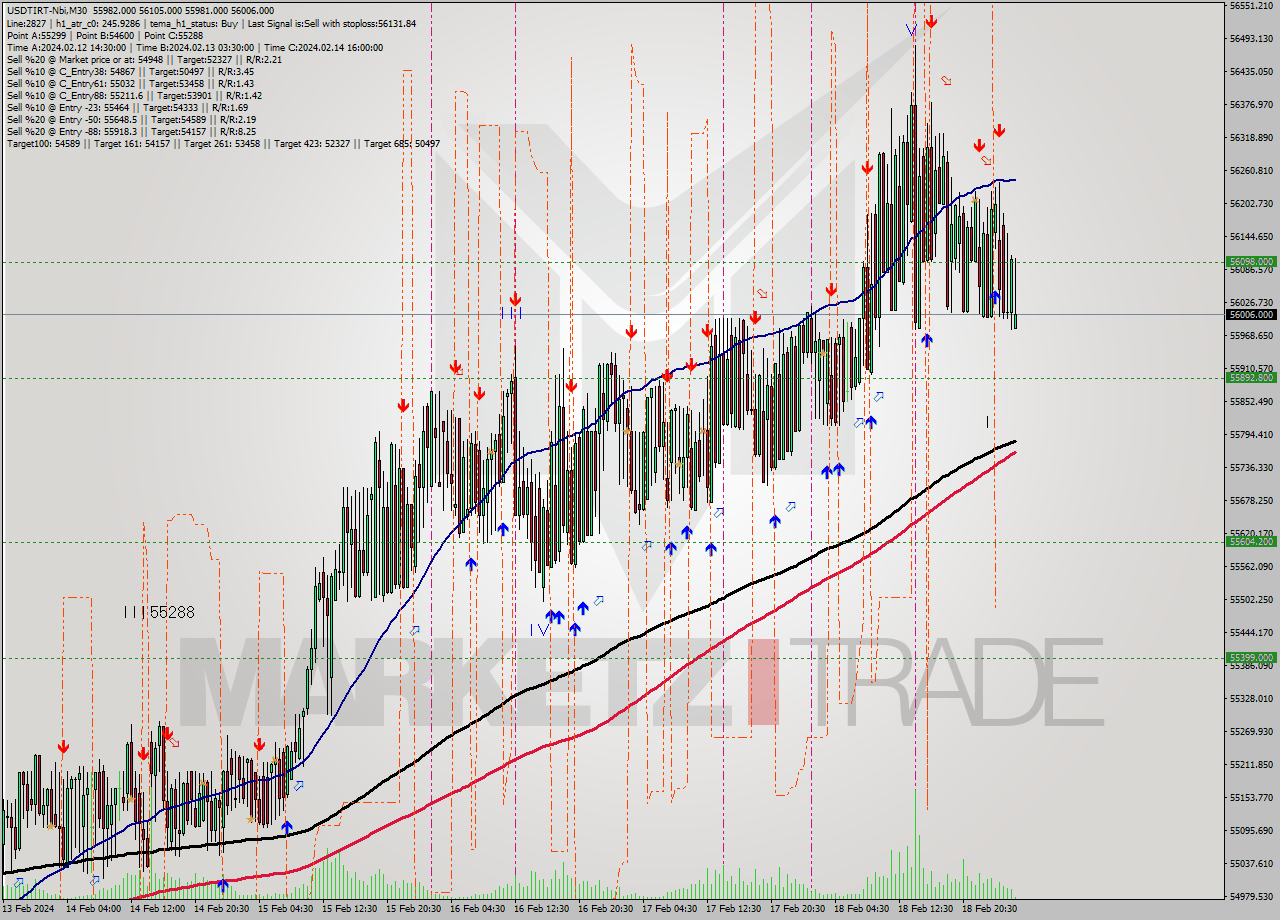Screen dimensions: 1280x920
Task: Select the 56493.190 price axis label
Action: tap(1251, 38)
